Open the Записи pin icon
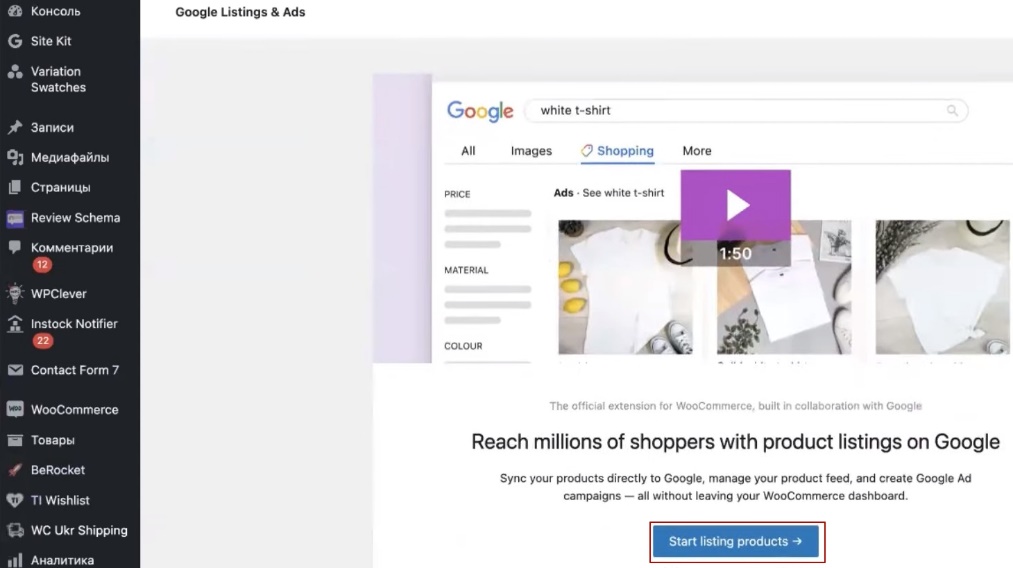Viewport: 1013px width, 568px height. click(15, 127)
